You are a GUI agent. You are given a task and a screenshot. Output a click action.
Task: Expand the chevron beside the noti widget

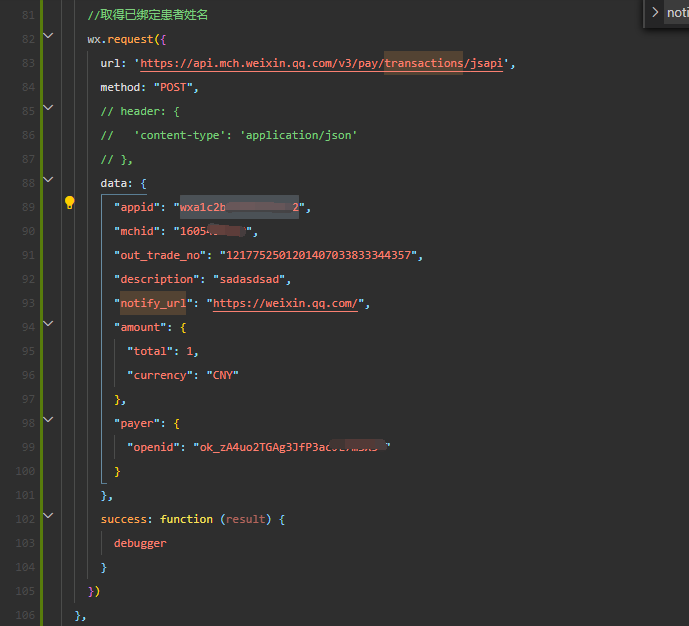coord(655,12)
